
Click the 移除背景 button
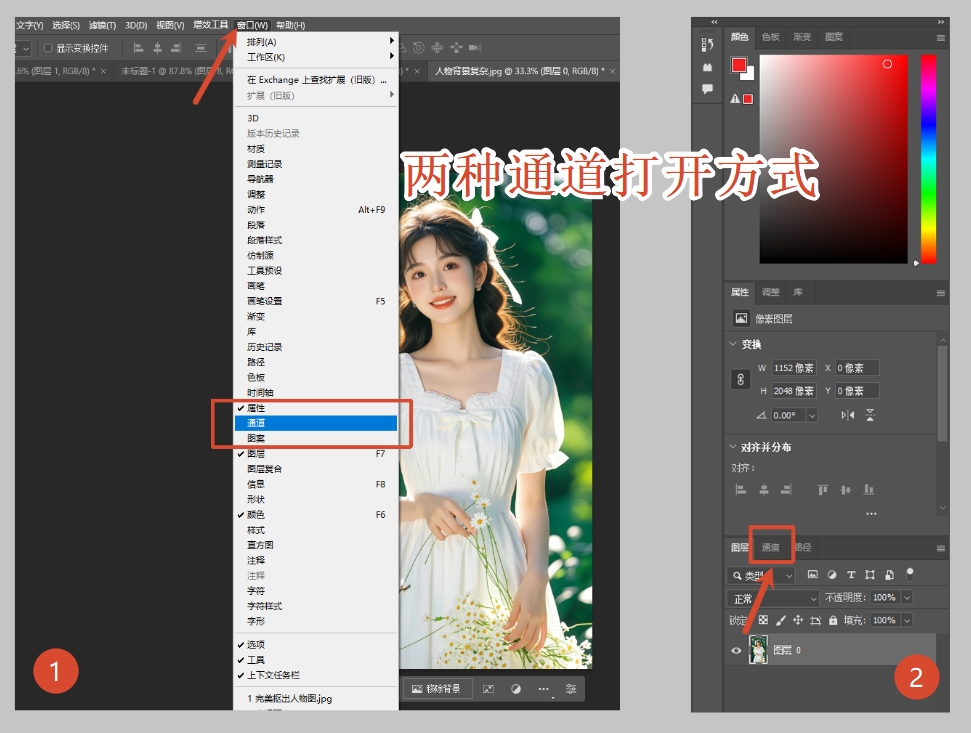436,689
